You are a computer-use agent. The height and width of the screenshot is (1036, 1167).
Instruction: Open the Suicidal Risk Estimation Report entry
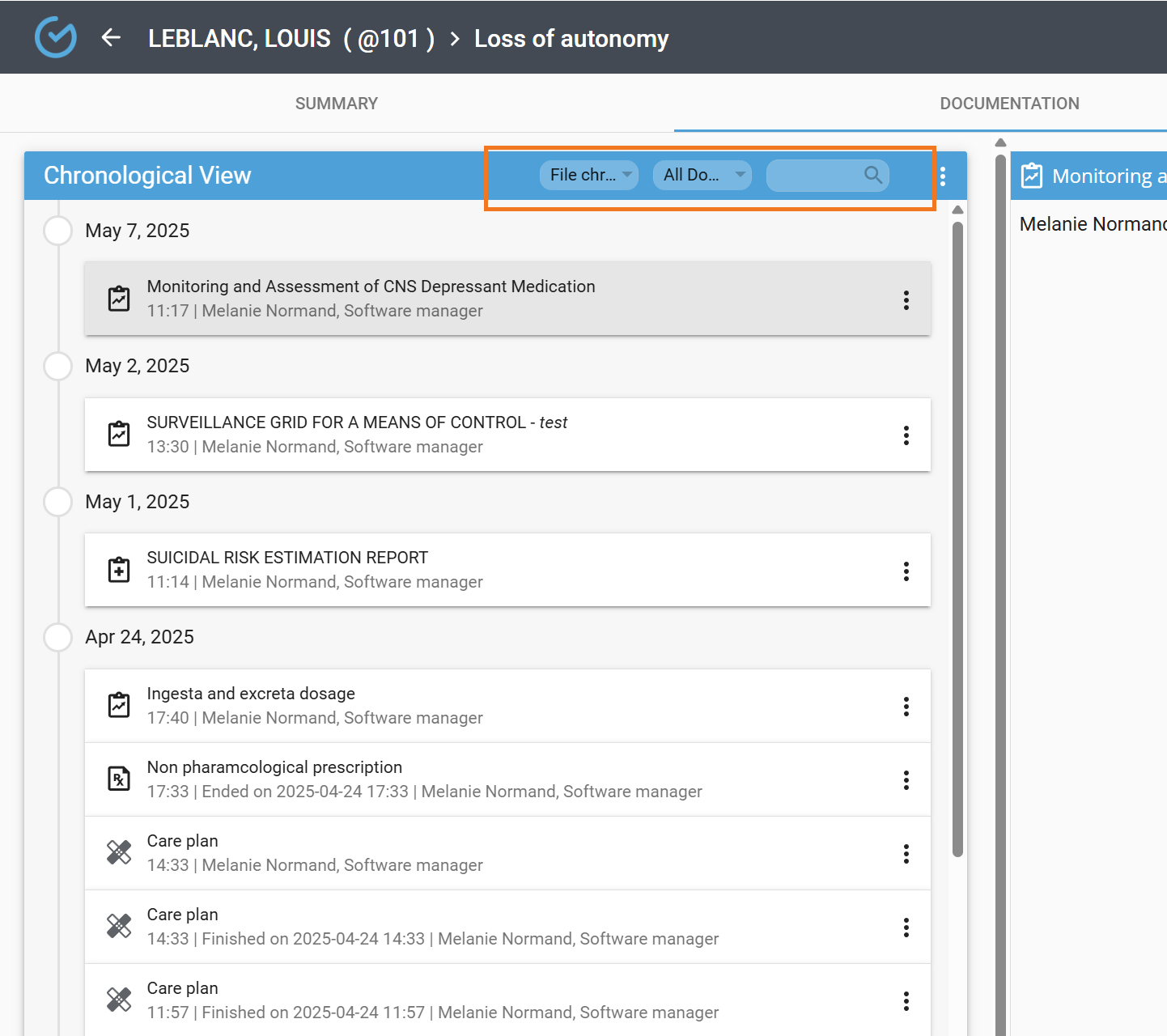(287, 558)
